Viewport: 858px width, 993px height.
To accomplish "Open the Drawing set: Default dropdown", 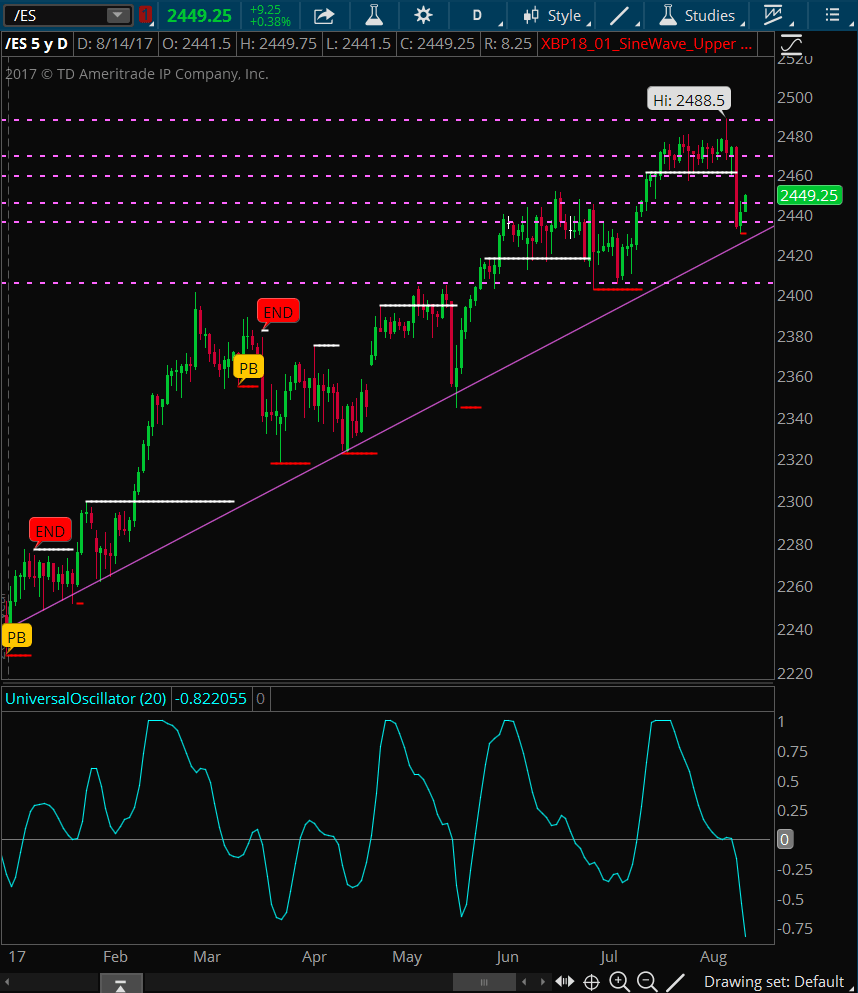I will pyautogui.click(x=773, y=982).
